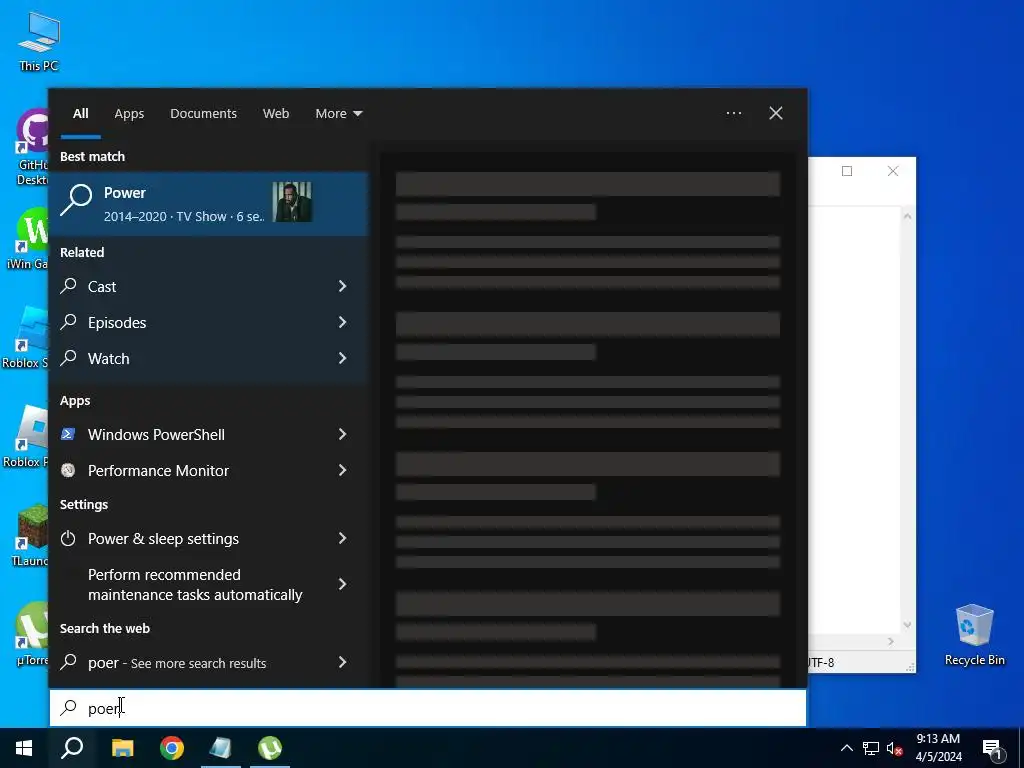Select the TLauncher Minecraft desktop shortcut
1024x768 pixels.
coord(31,536)
